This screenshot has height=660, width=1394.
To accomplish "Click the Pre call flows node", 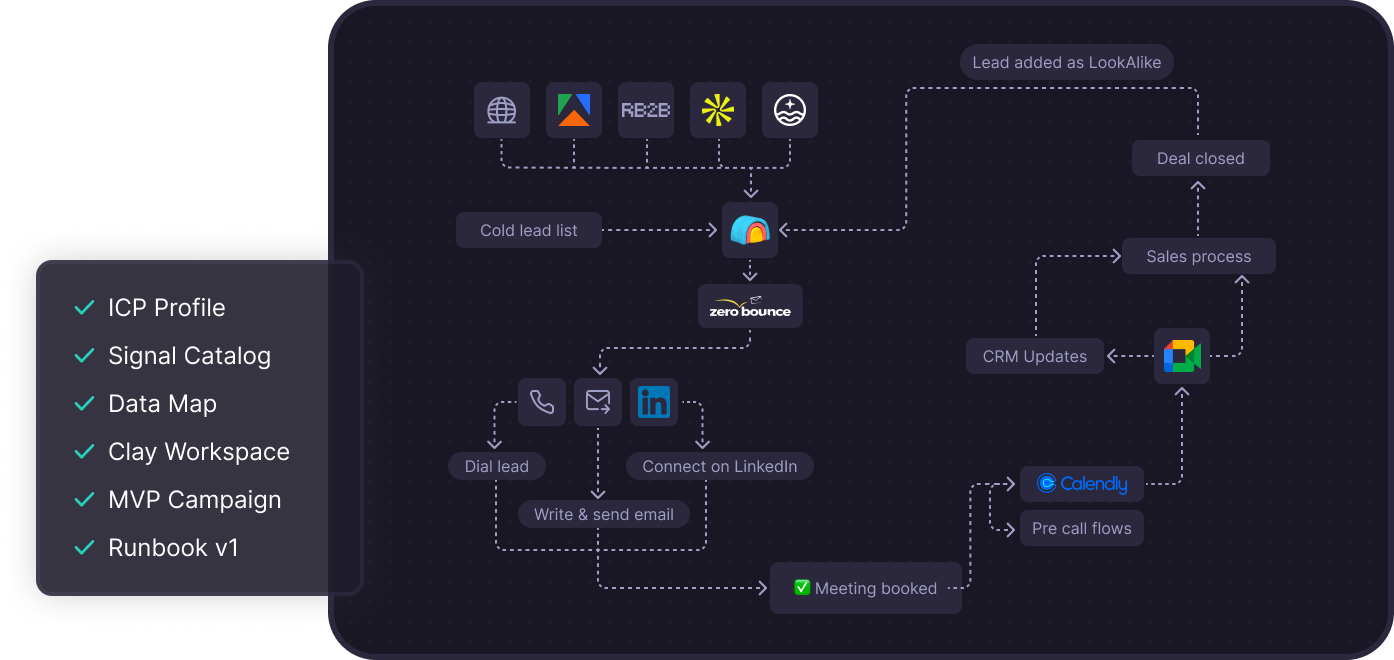I will pyautogui.click(x=1082, y=528).
